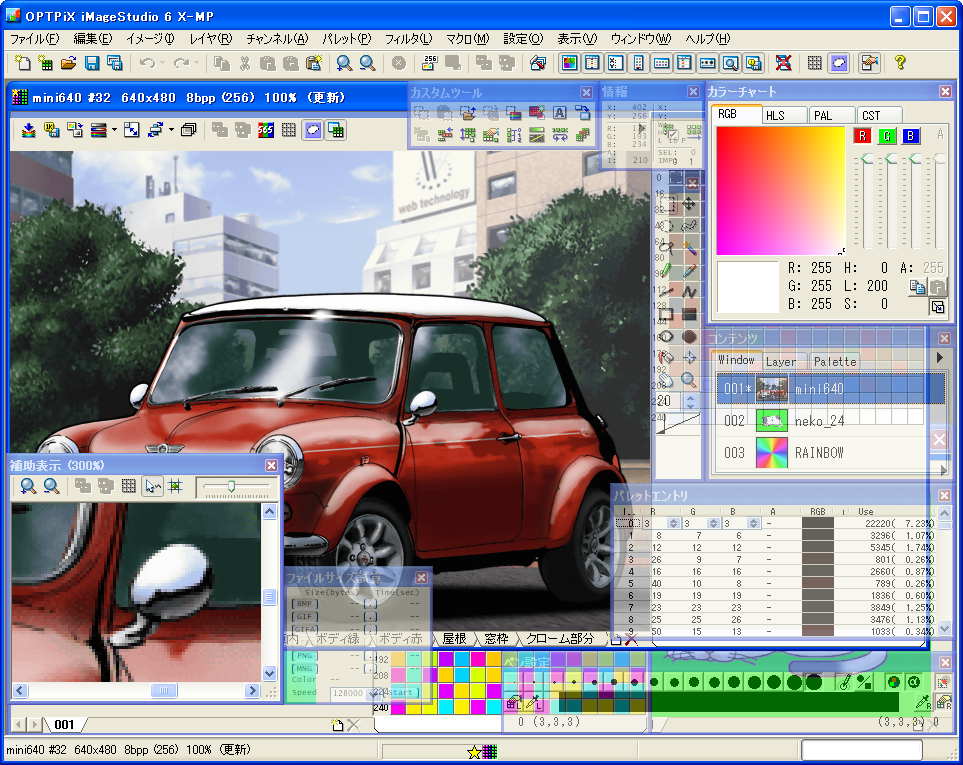
Task: Select the RAINBOW thumbnail in window list
Action: (x=771, y=453)
